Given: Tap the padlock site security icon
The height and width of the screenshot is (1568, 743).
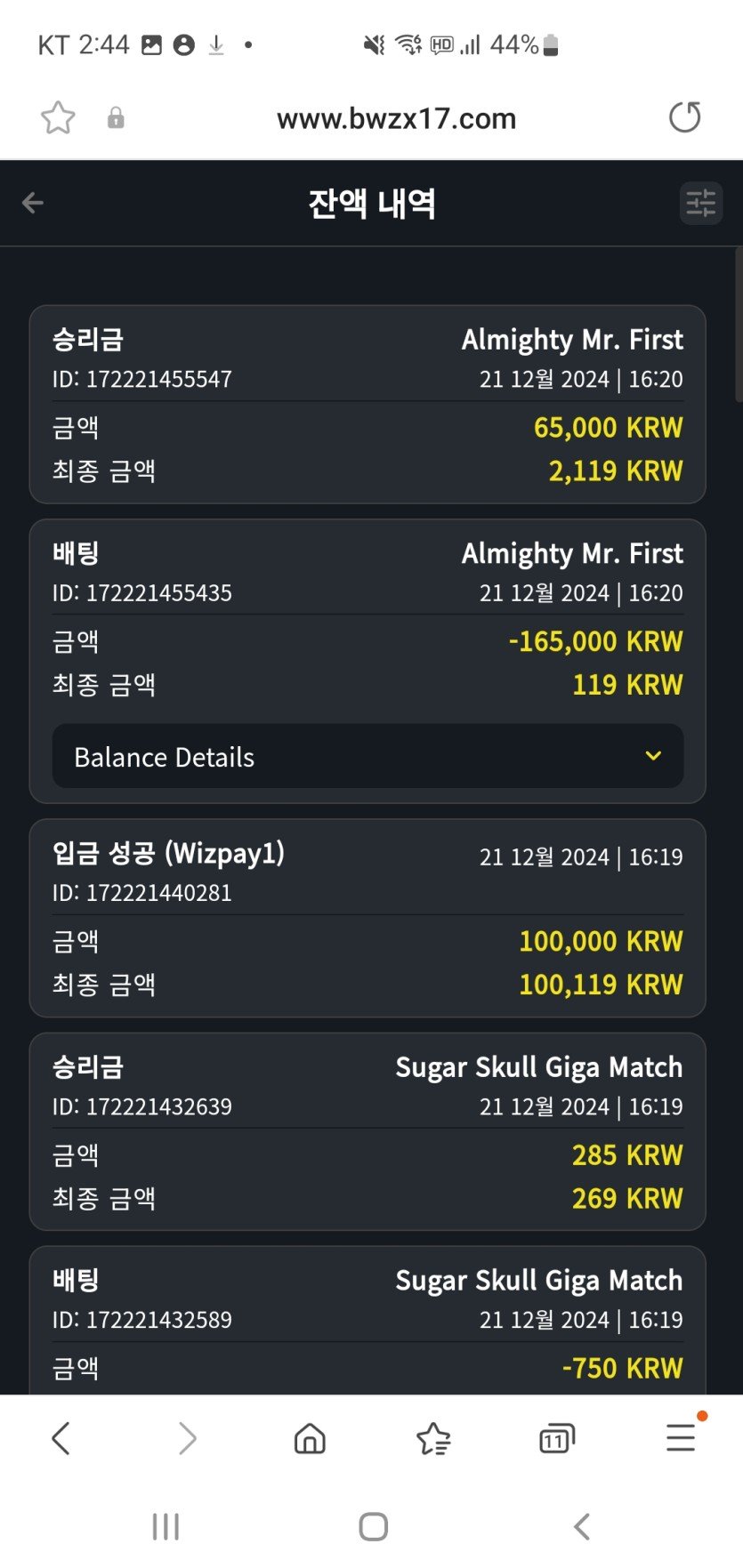Looking at the screenshot, I should click(x=116, y=118).
